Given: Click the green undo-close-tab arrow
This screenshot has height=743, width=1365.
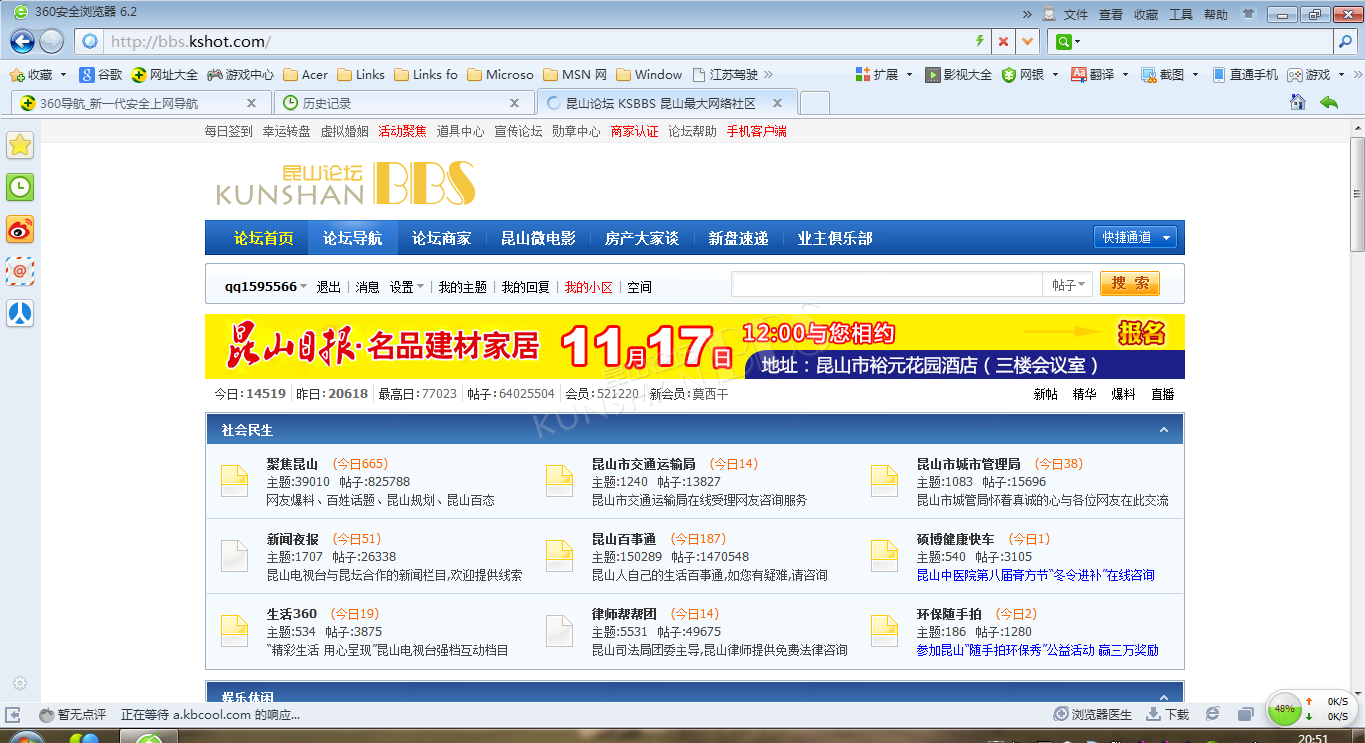Looking at the screenshot, I should click(1329, 102).
